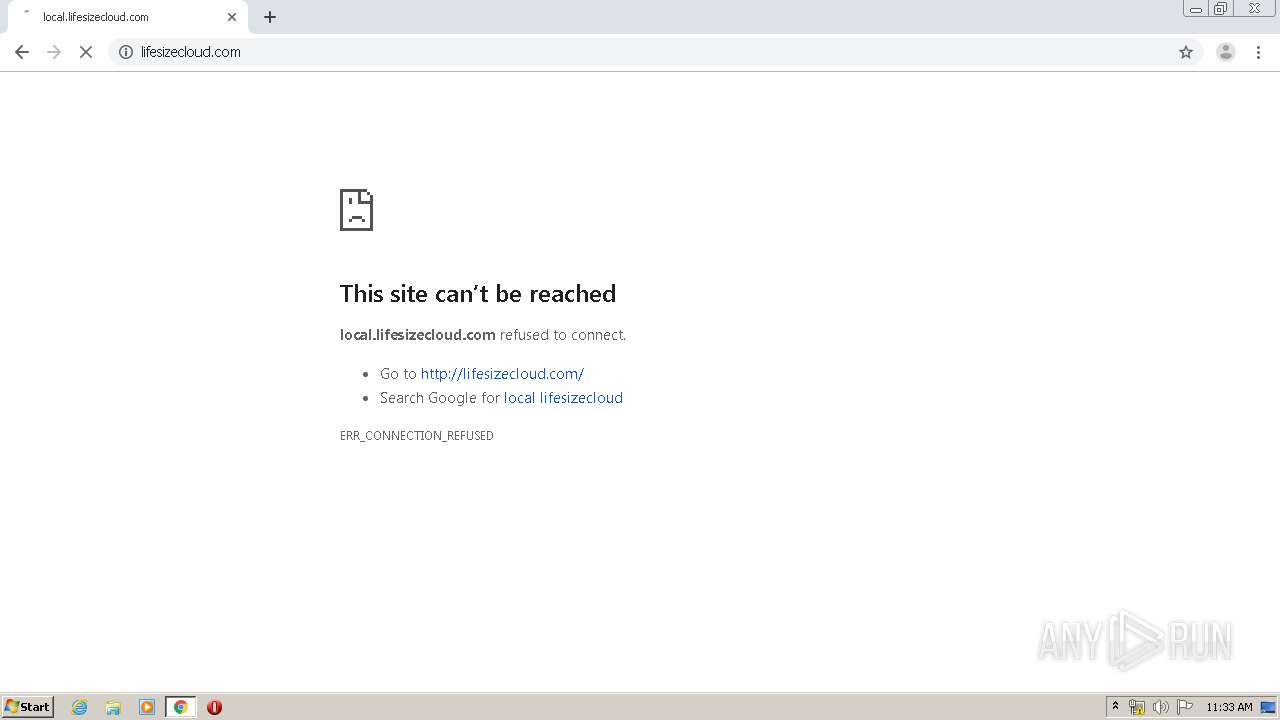Switch to the Chrome taskbar button
The image size is (1280, 720).
180,707
